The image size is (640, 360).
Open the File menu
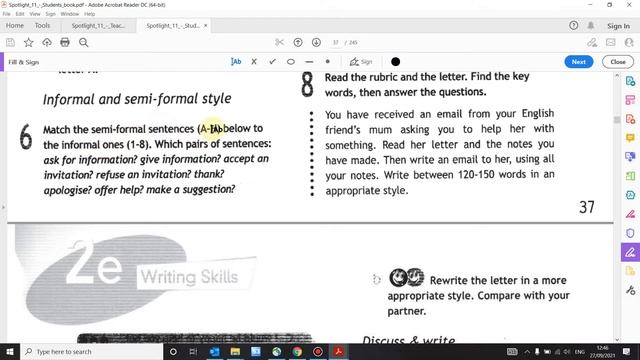[7, 14]
